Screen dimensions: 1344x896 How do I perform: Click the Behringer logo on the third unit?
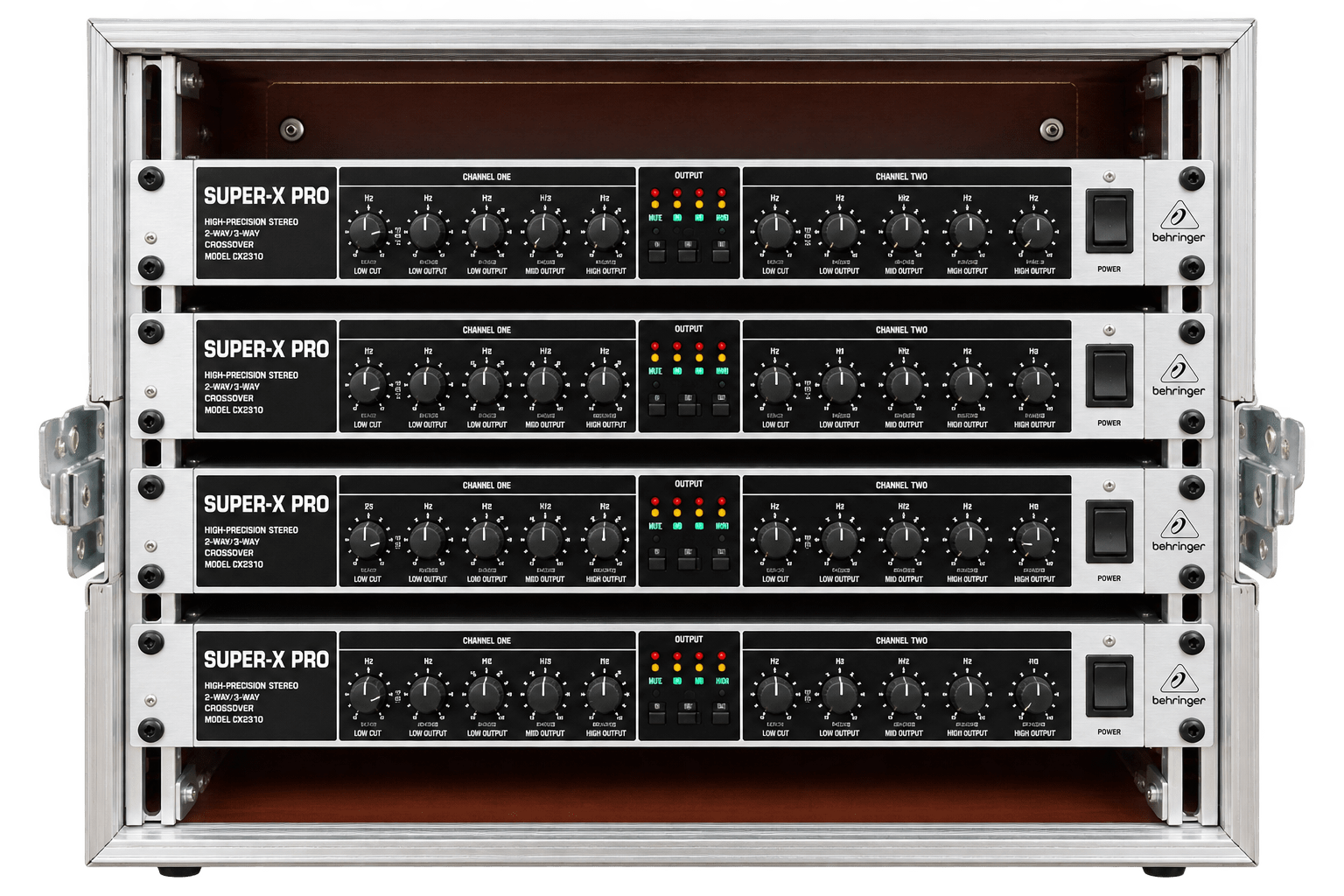[1179, 530]
